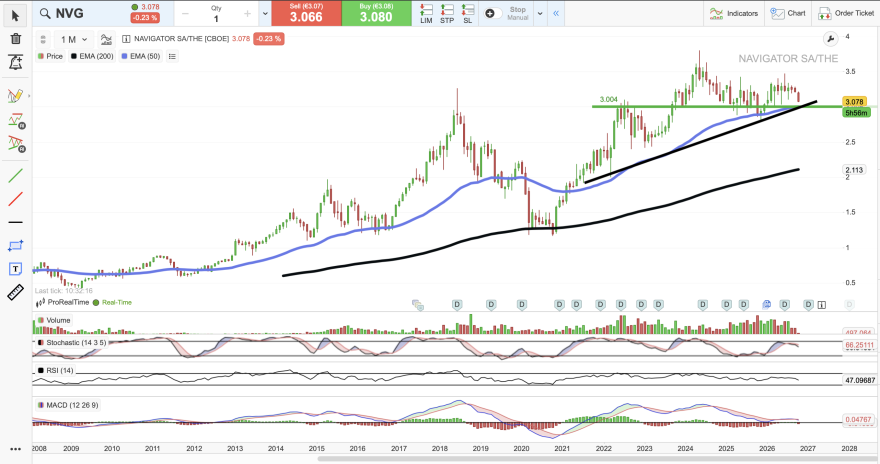Image resolution: width=880 pixels, height=464 pixels.
Task: Open the Order Ticket
Action: tap(846, 13)
